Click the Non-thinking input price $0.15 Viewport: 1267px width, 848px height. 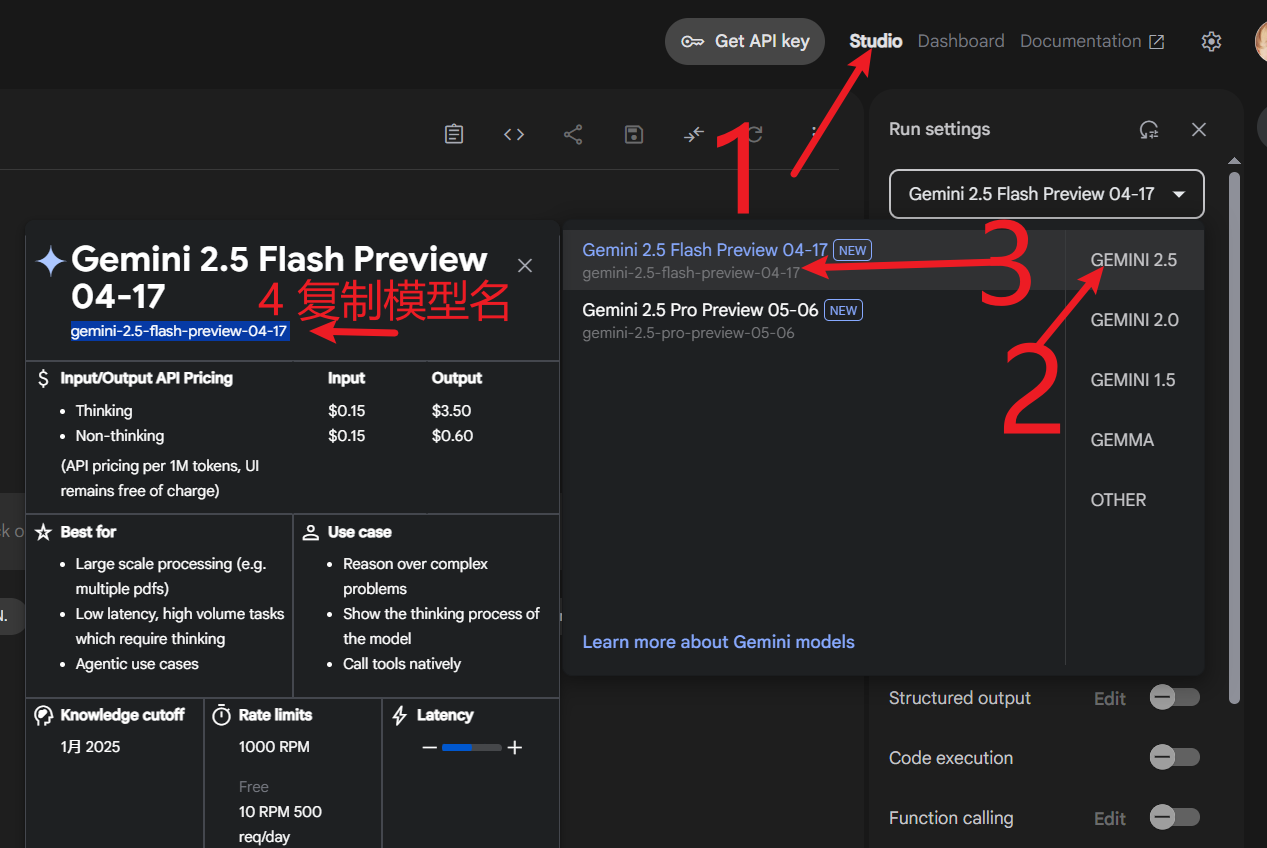(347, 436)
